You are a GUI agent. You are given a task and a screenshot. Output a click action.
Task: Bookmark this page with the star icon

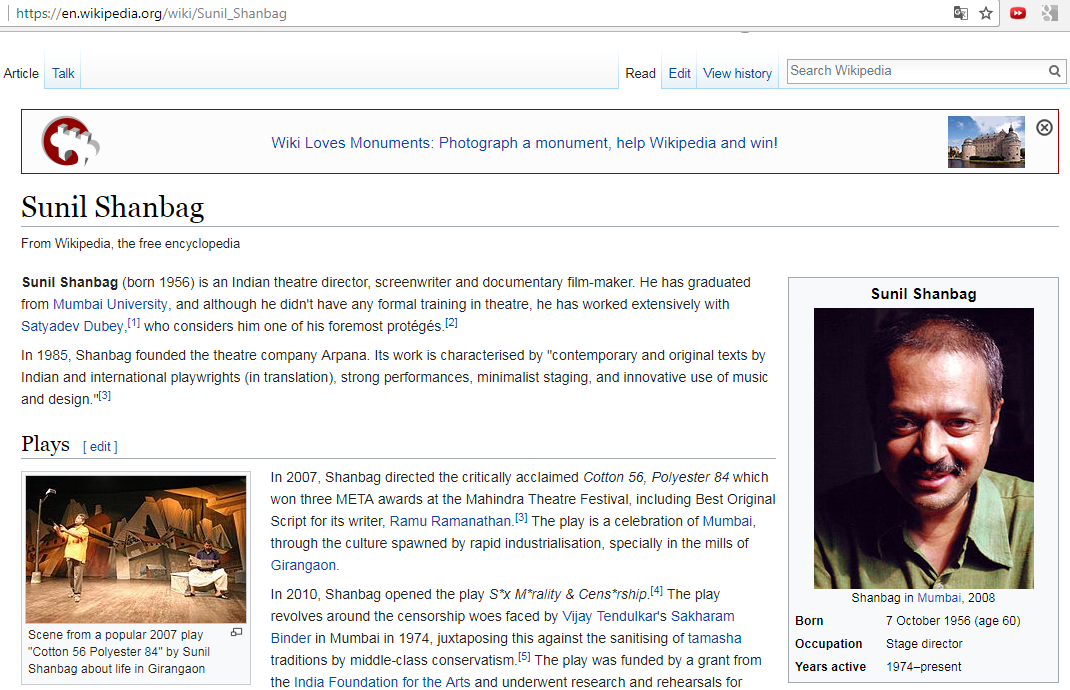(986, 13)
